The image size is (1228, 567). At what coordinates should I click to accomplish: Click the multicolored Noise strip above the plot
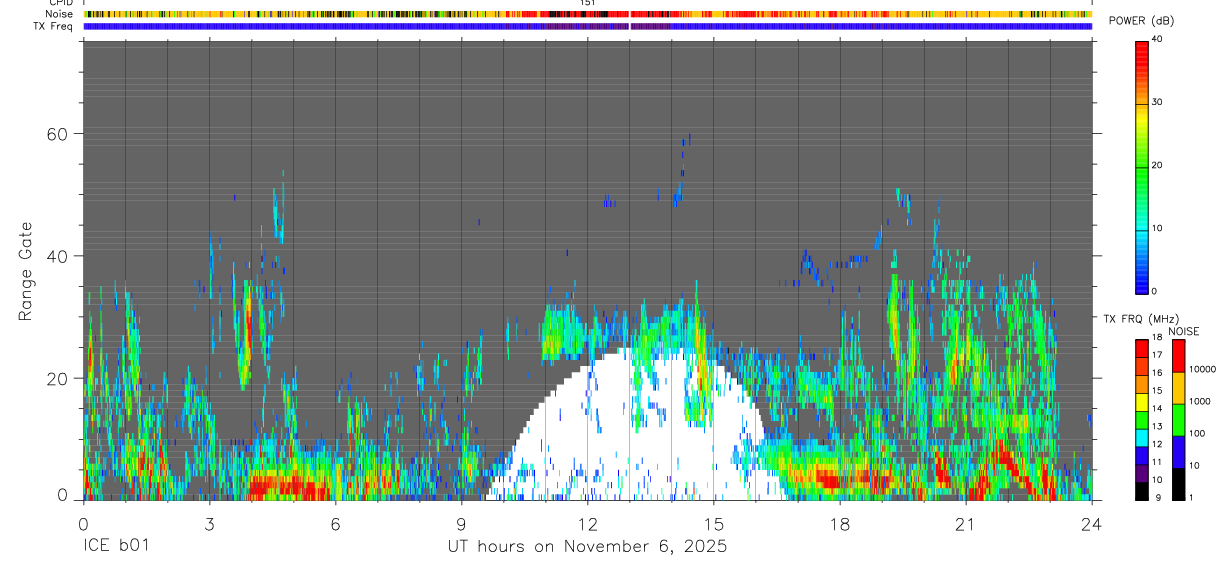point(588,14)
